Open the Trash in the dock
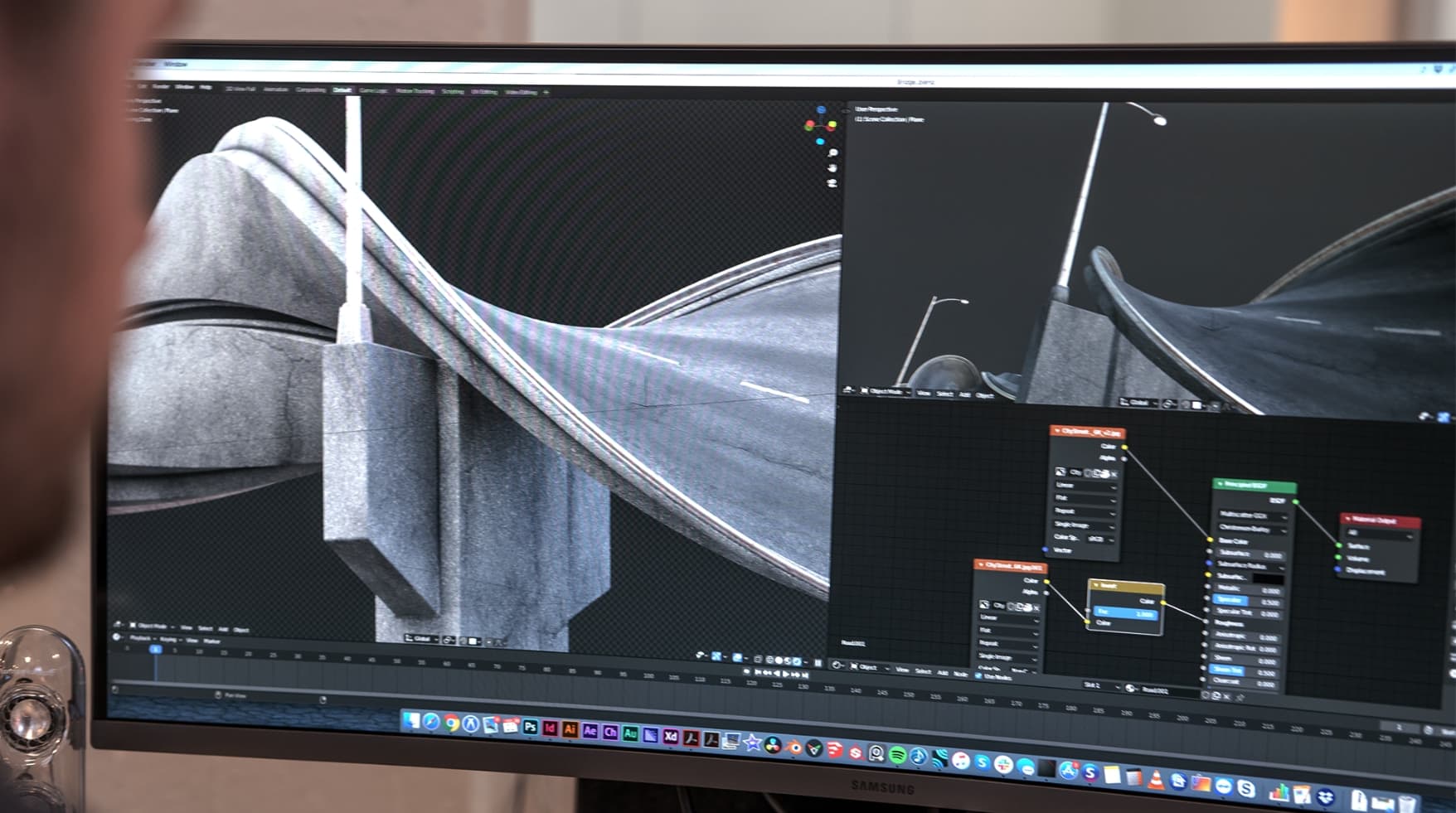 [x=1407, y=802]
